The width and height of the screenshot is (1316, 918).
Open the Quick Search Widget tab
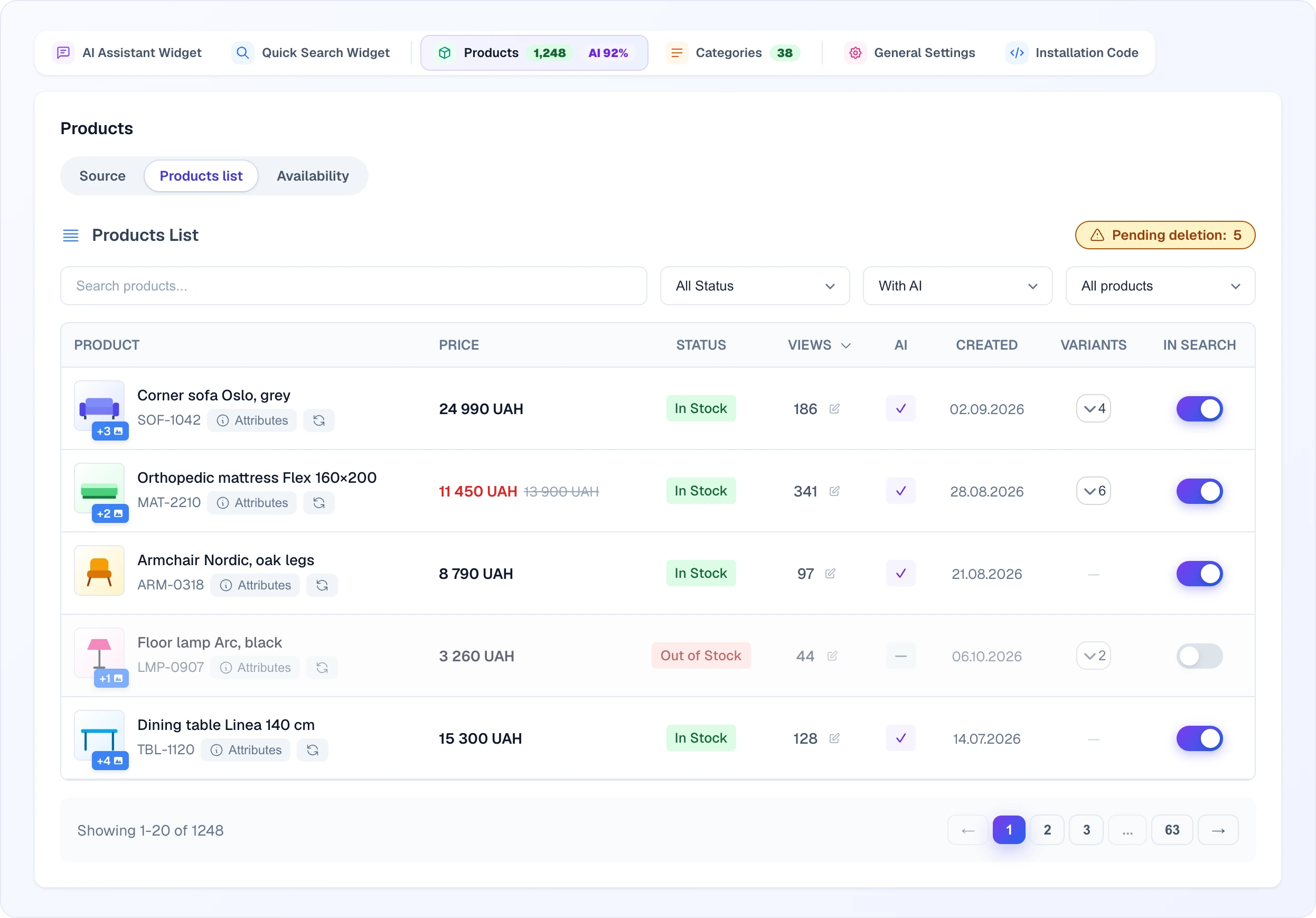[x=311, y=53]
